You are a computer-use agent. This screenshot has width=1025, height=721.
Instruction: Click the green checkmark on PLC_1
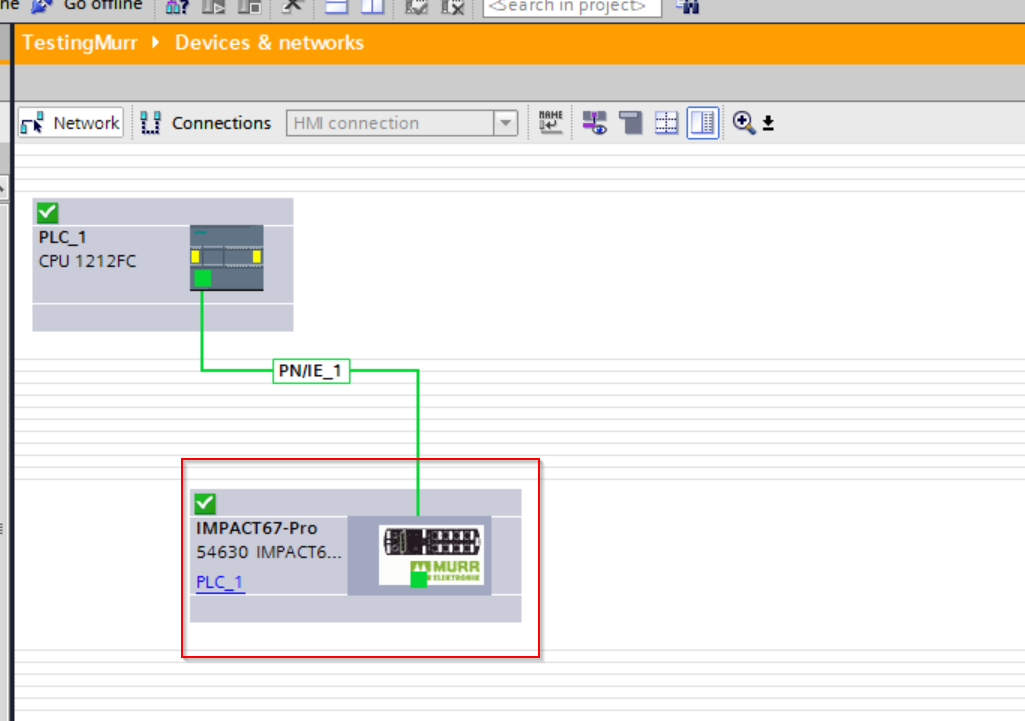48,212
